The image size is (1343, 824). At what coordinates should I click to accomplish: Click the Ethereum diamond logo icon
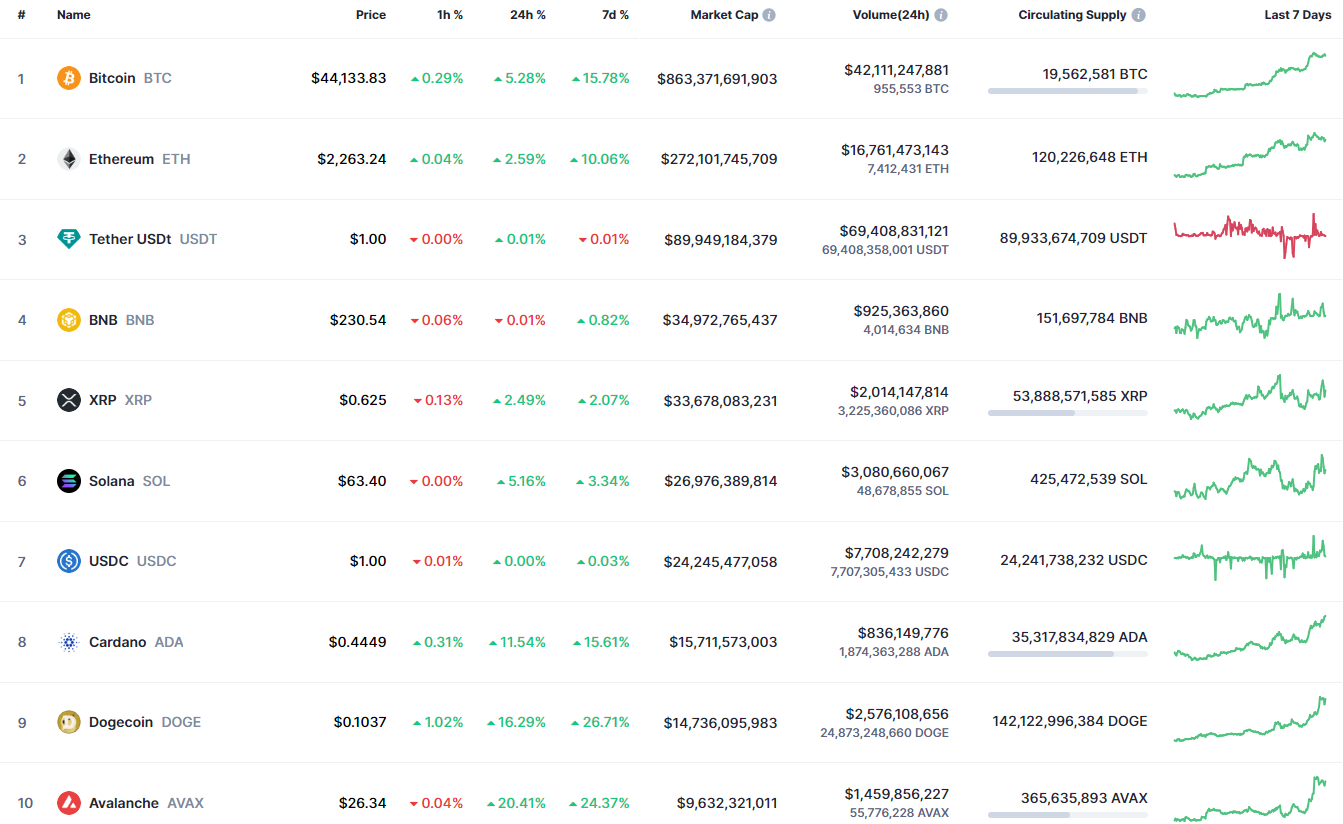68,159
